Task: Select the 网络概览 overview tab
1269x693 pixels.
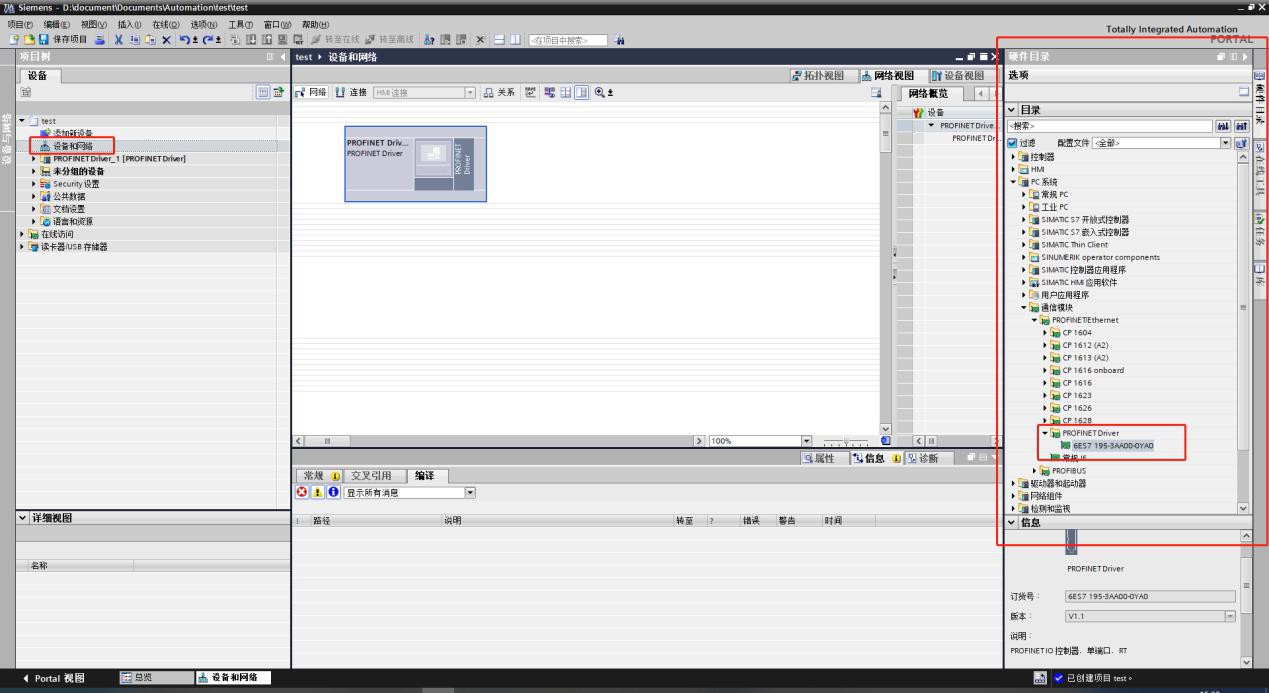Action: (x=934, y=93)
